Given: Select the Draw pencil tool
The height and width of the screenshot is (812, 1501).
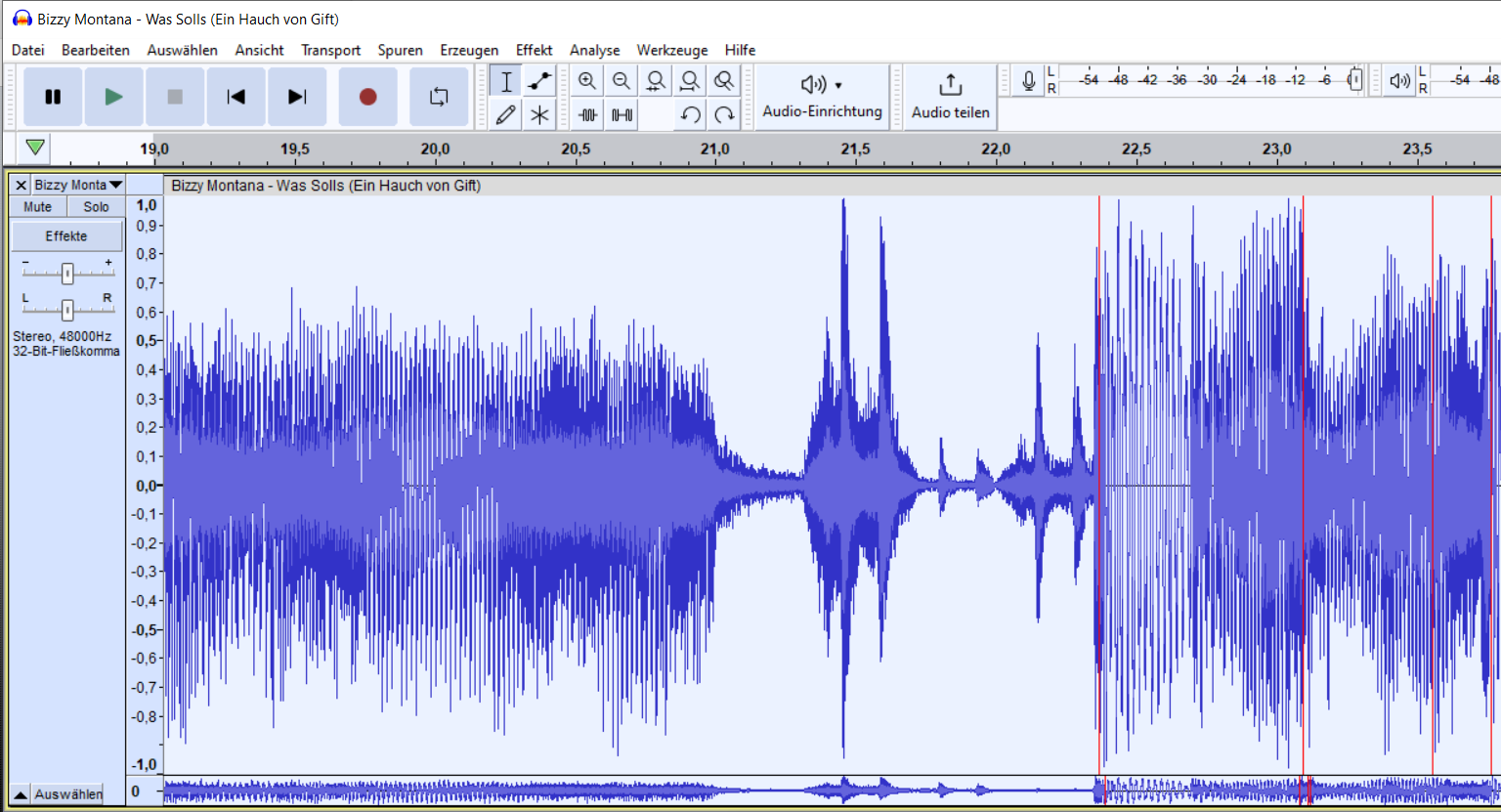Looking at the screenshot, I should tap(505, 115).
